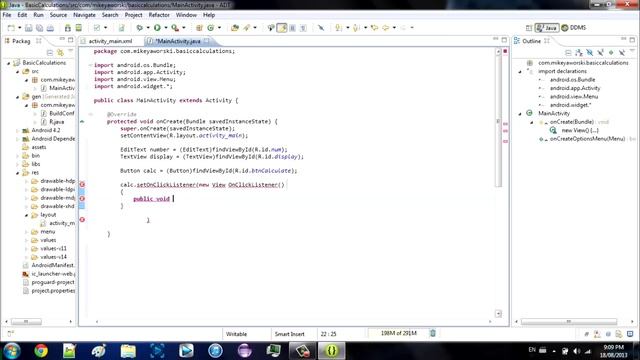Image resolution: width=640 pixels, height=360 pixels.
Task: Collapse the gen folder node
Action: (x=18, y=97)
